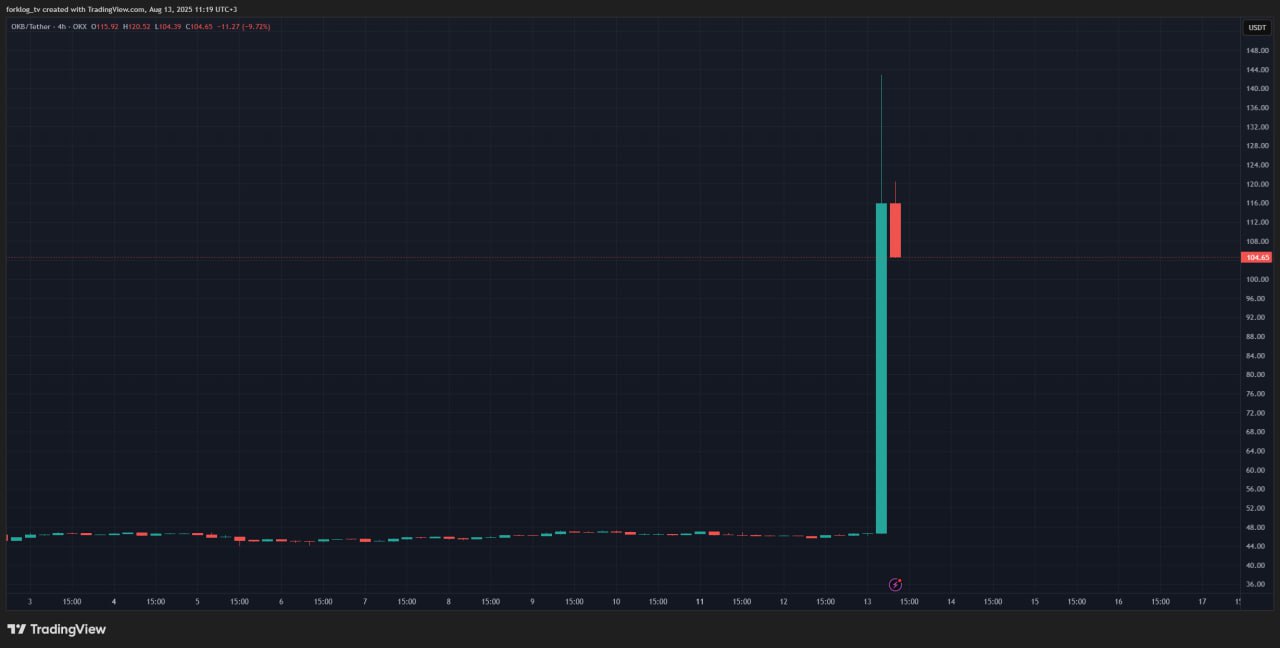1280x648 pixels.
Task: Click the −11.27 (−9.72%) change value
Action: 244,26
